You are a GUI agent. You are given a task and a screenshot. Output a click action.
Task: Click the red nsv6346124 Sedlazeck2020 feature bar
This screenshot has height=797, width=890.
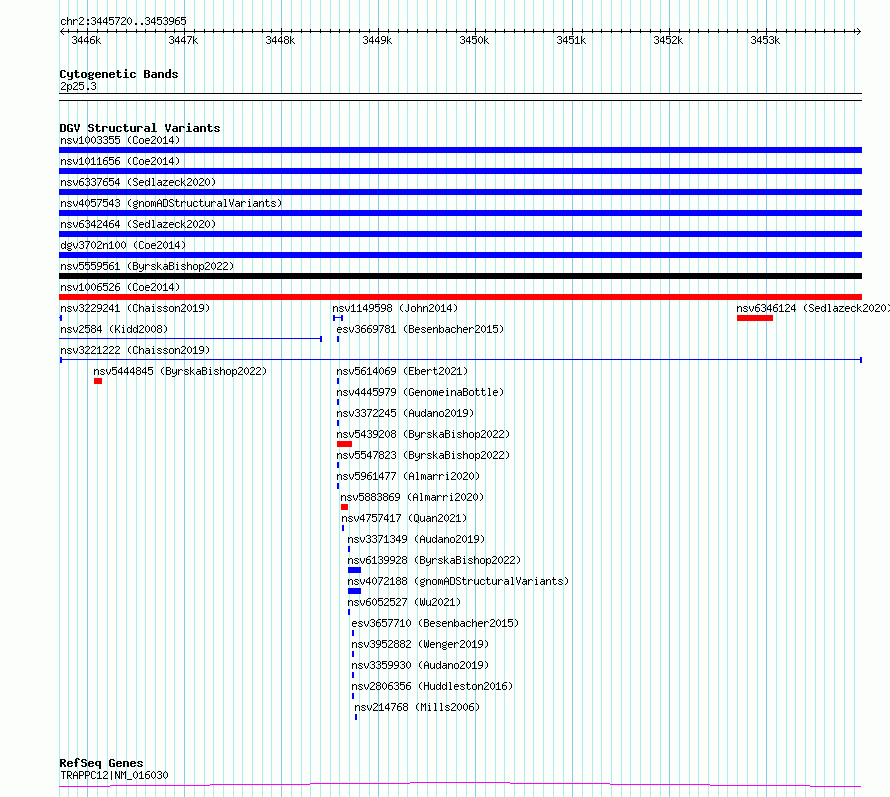[755, 318]
